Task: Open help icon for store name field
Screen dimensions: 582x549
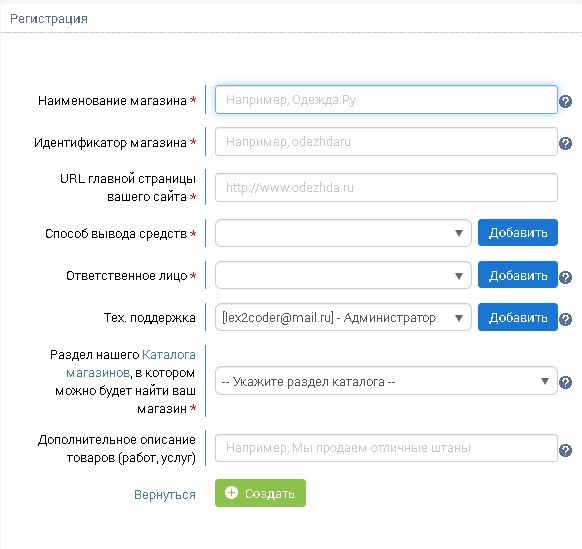Action: [565, 101]
